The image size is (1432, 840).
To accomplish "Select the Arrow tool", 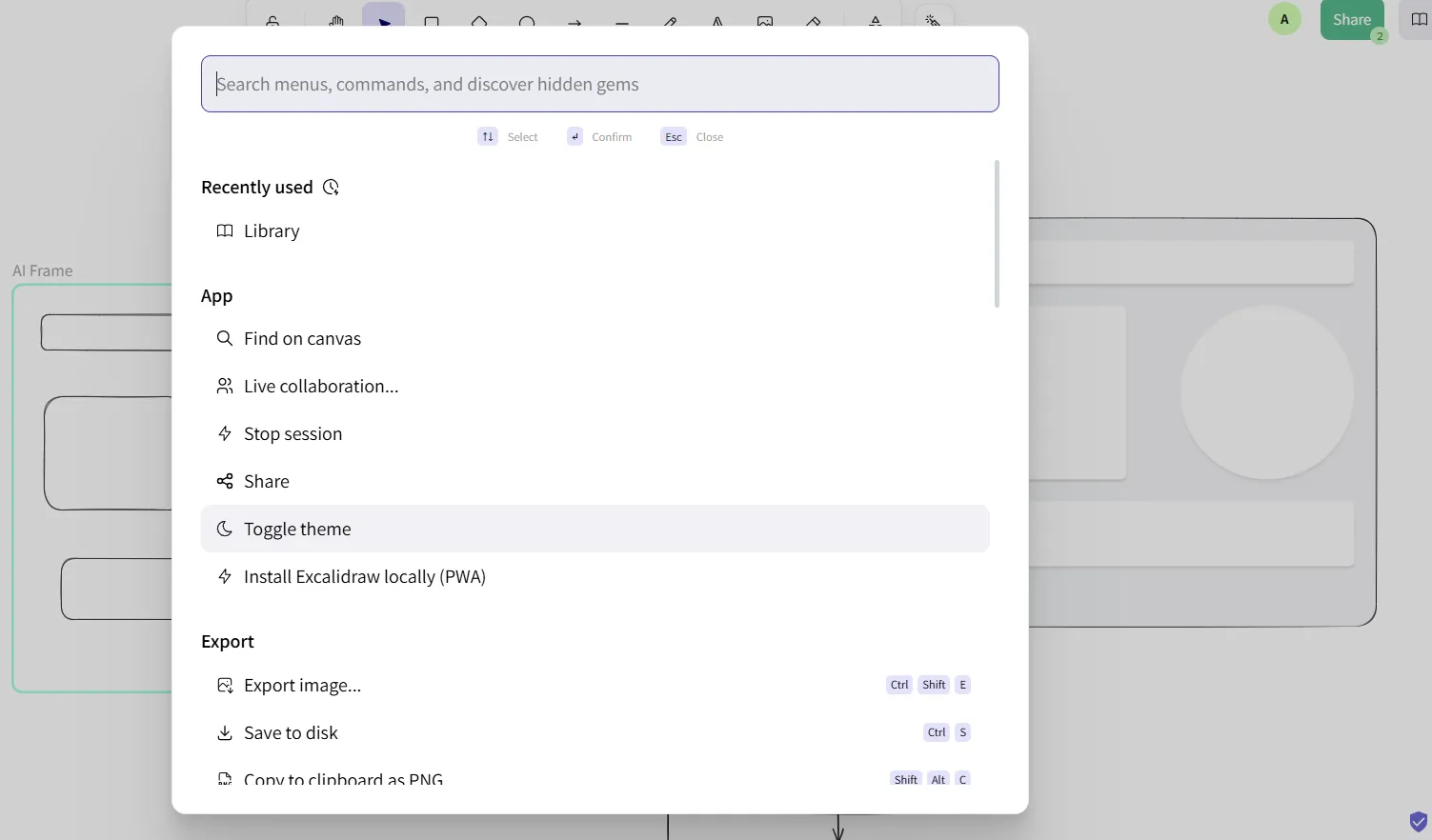I will (575, 19).
